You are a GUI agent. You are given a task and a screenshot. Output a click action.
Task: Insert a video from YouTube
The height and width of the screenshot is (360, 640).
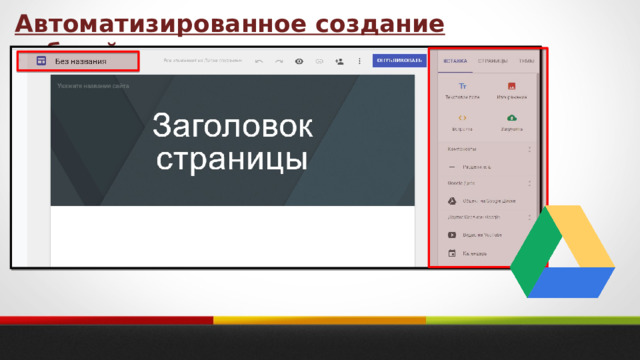click(x=475, y=235)
